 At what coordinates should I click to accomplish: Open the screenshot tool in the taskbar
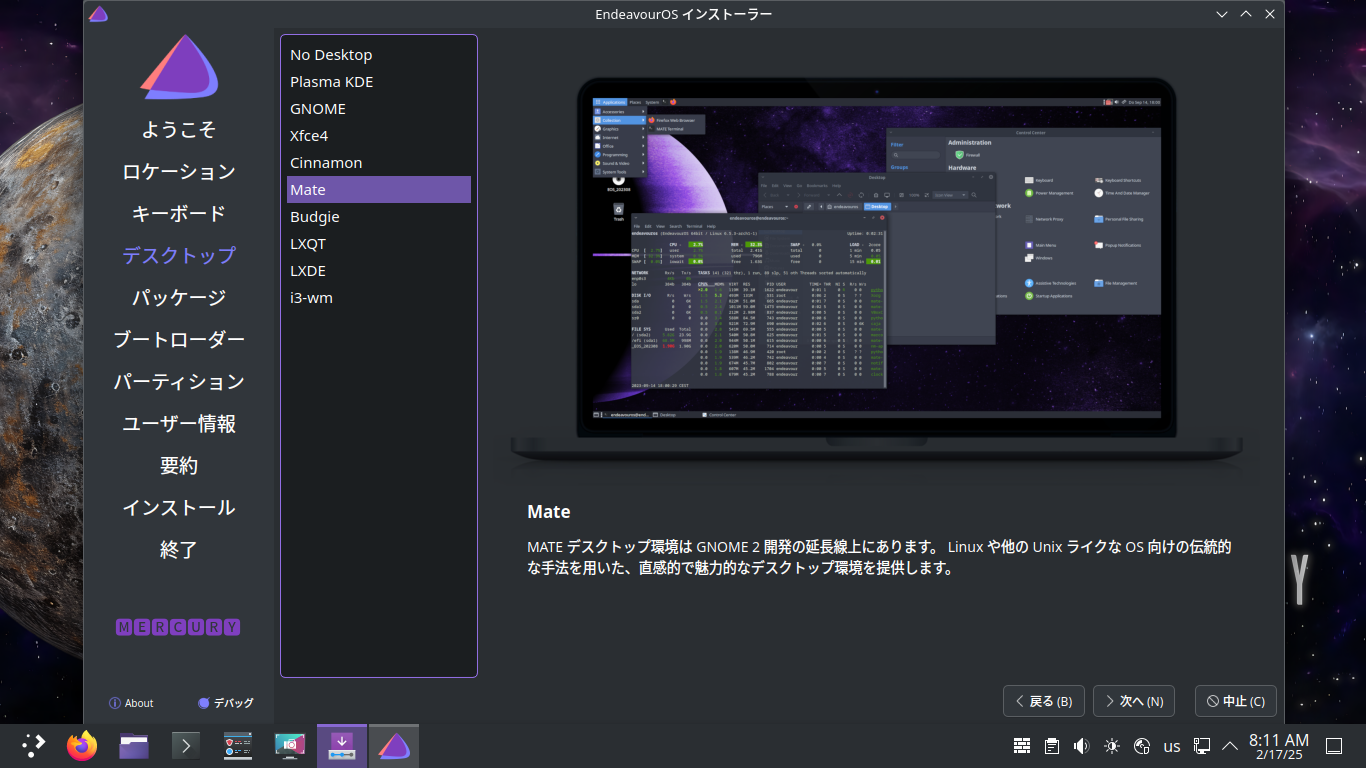[290, 746]
